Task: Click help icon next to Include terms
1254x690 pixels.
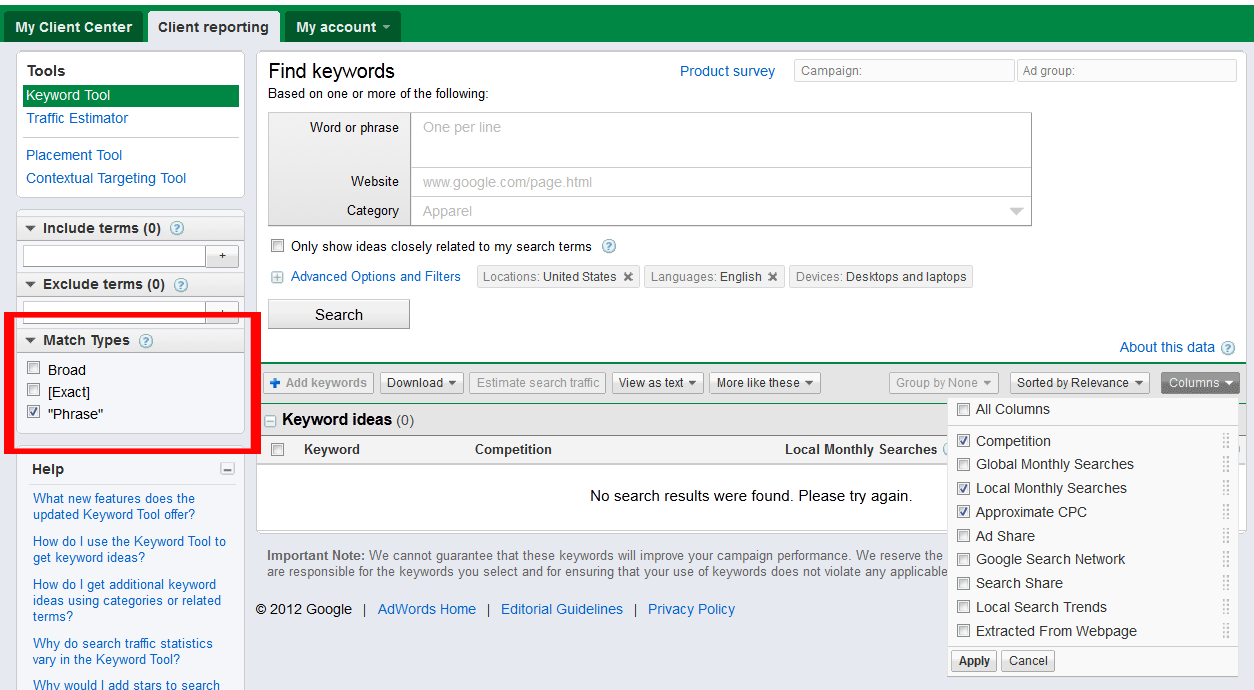Action: (177, 228)
